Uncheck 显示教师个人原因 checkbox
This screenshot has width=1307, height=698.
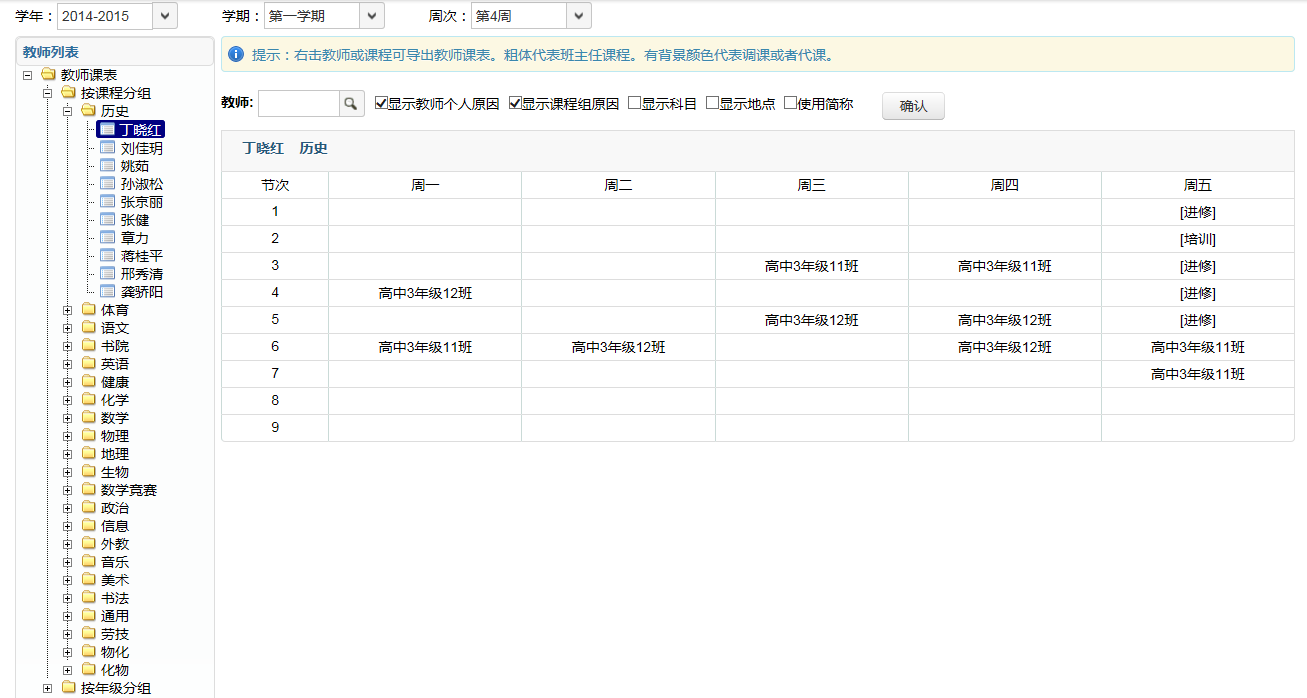pos(381,103)
